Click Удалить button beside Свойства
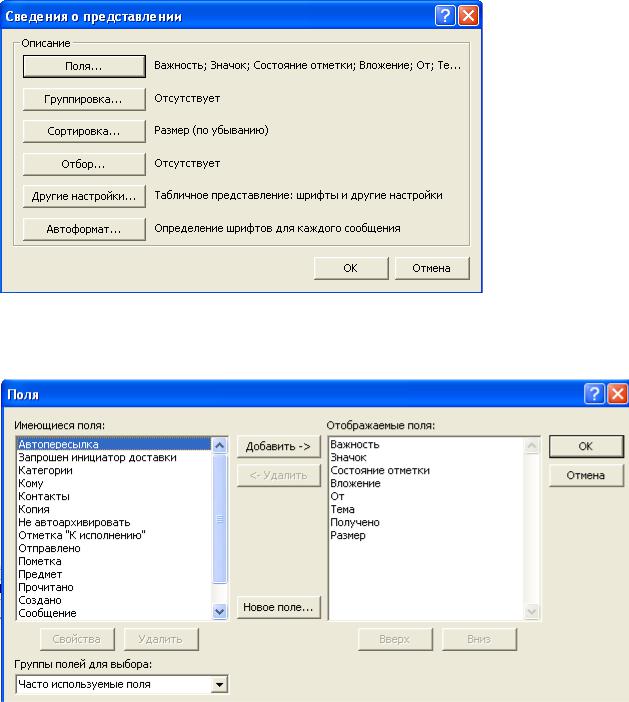 (x=161, y=639)
